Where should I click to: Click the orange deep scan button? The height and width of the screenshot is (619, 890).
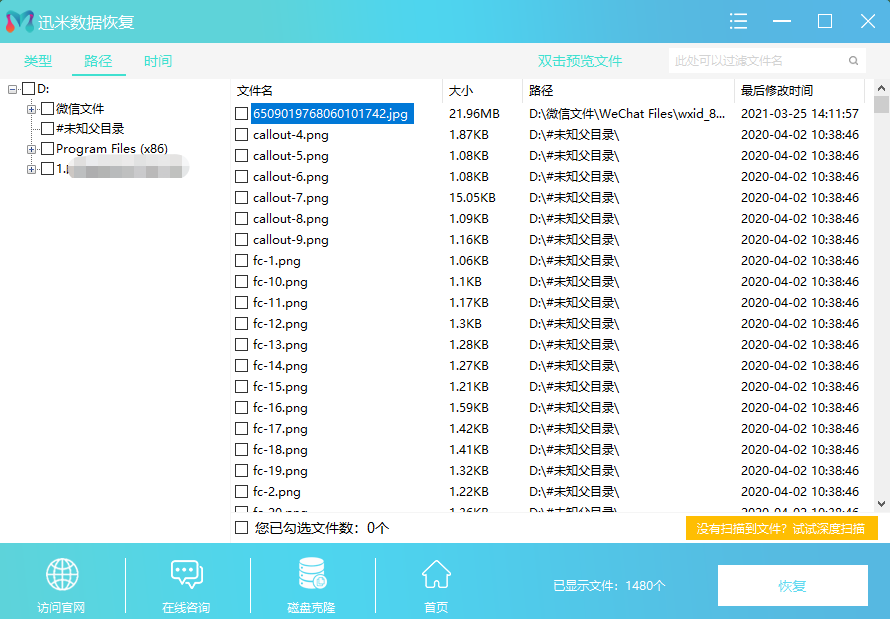[781, 528]
